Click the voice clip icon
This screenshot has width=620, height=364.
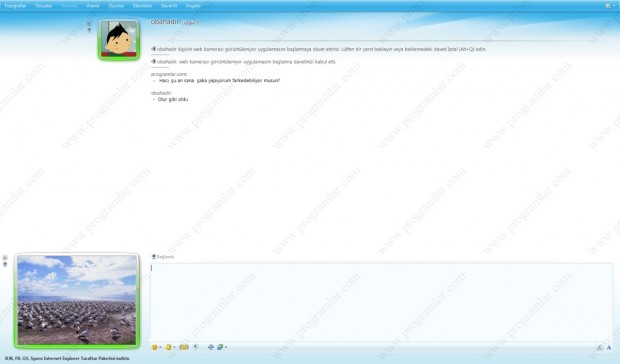196,347
